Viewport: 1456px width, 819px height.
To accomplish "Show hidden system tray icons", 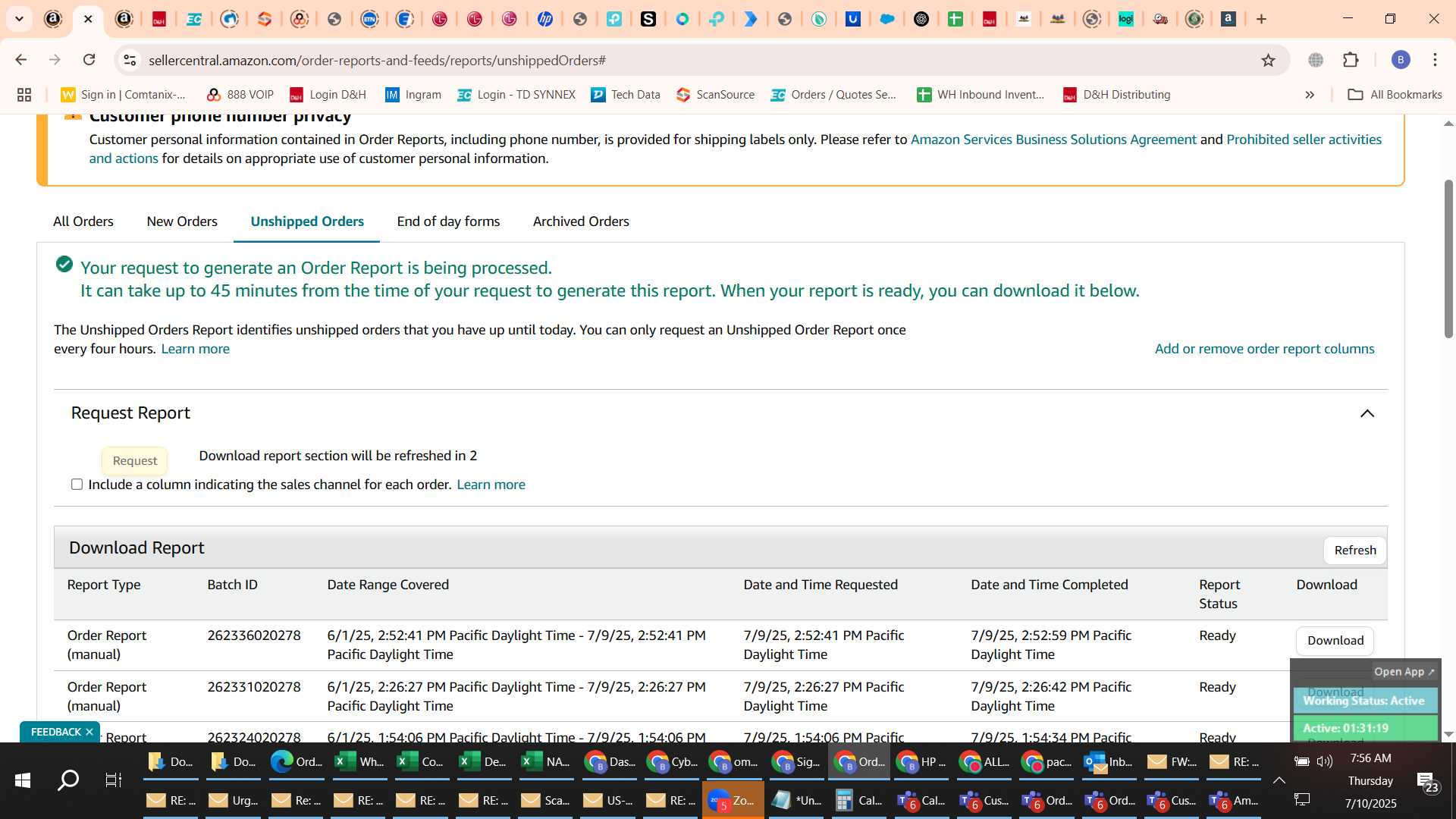I will [x=1279, y=780].
